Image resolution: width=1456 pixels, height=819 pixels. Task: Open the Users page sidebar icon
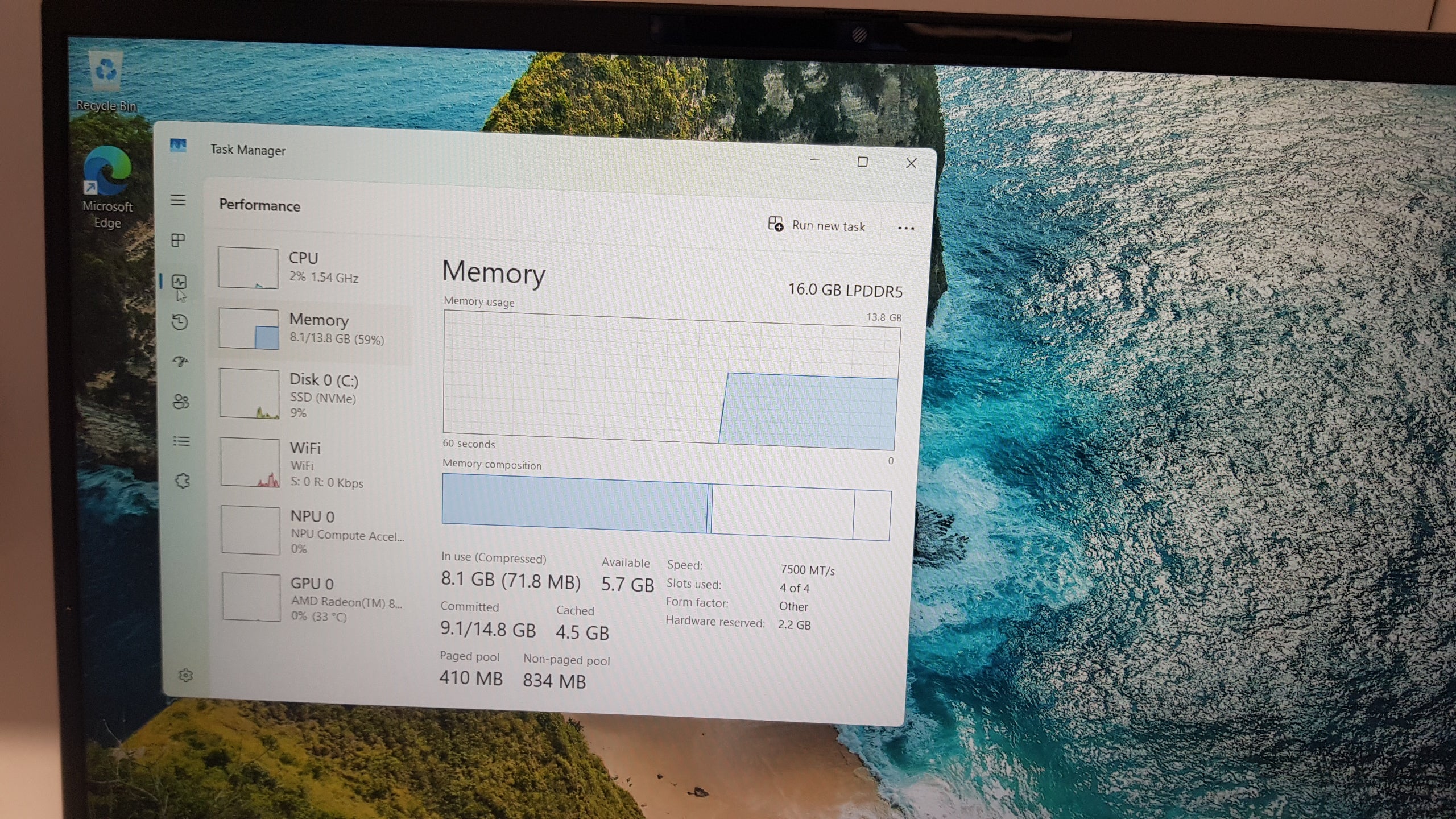(x=181, y=402)
